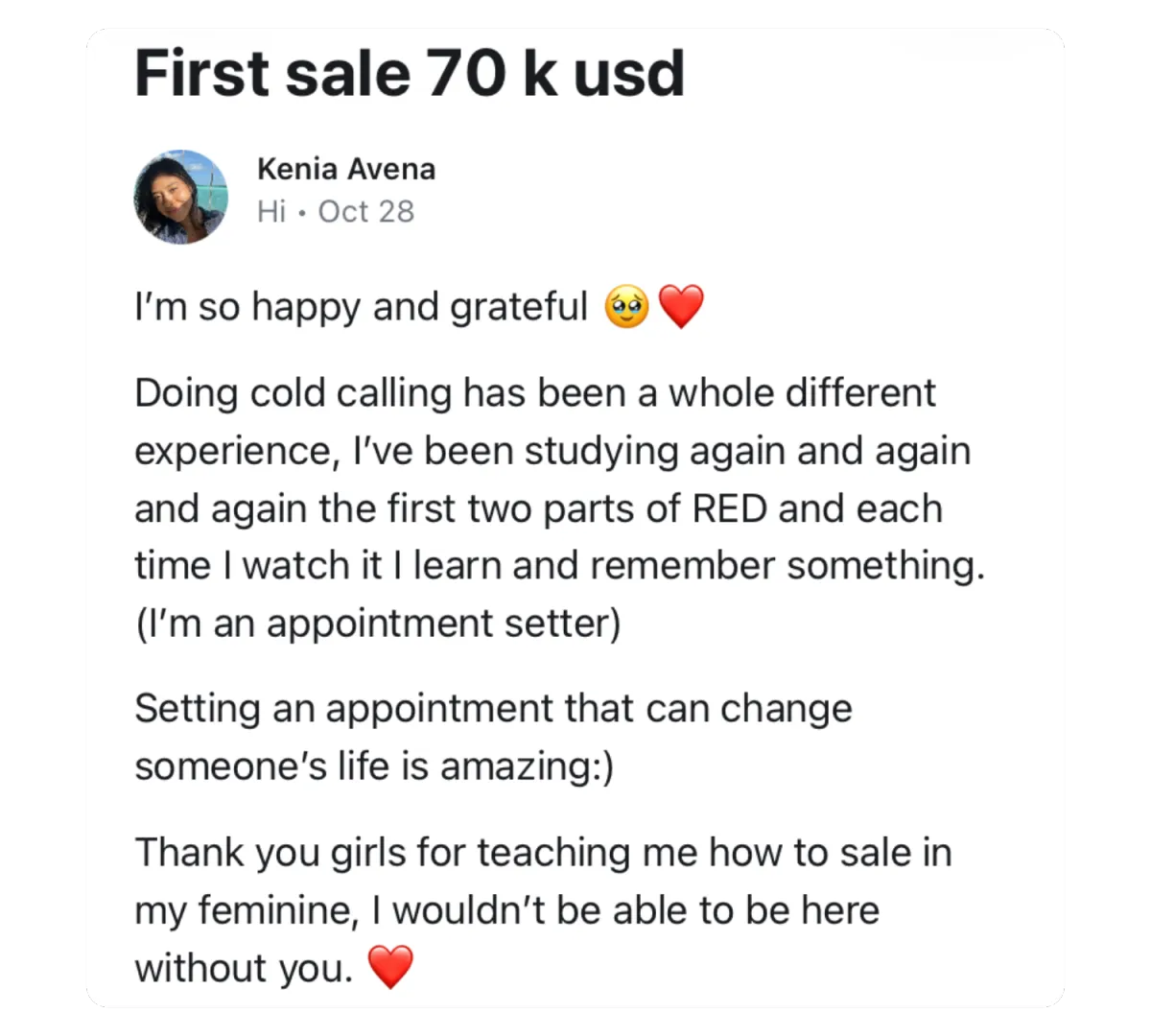Screen dimensions: 1151x1036
Task: Click the line beginning 'my feminine, I wouldn't'
Action: click(506, 910)
